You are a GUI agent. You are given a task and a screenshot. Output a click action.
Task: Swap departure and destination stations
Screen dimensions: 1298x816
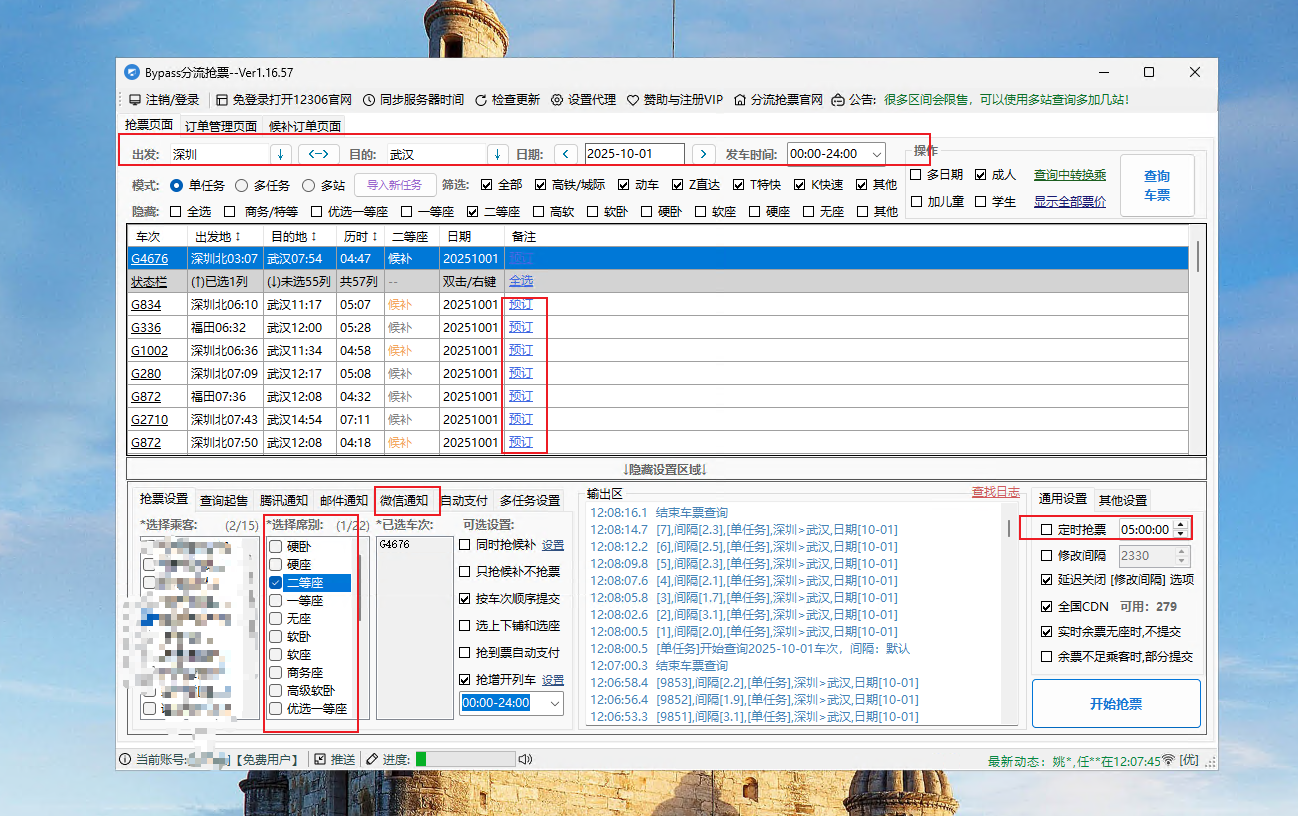click(x=319, y=154)
